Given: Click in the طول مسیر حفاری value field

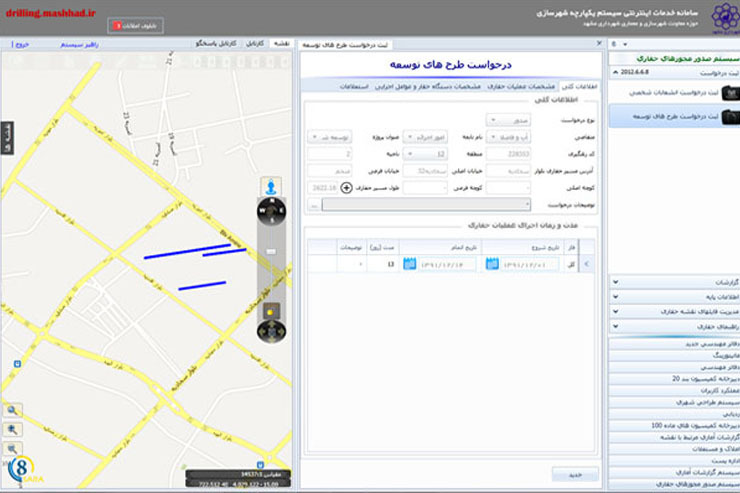Looking at the screenshot, I should [323, 188].
